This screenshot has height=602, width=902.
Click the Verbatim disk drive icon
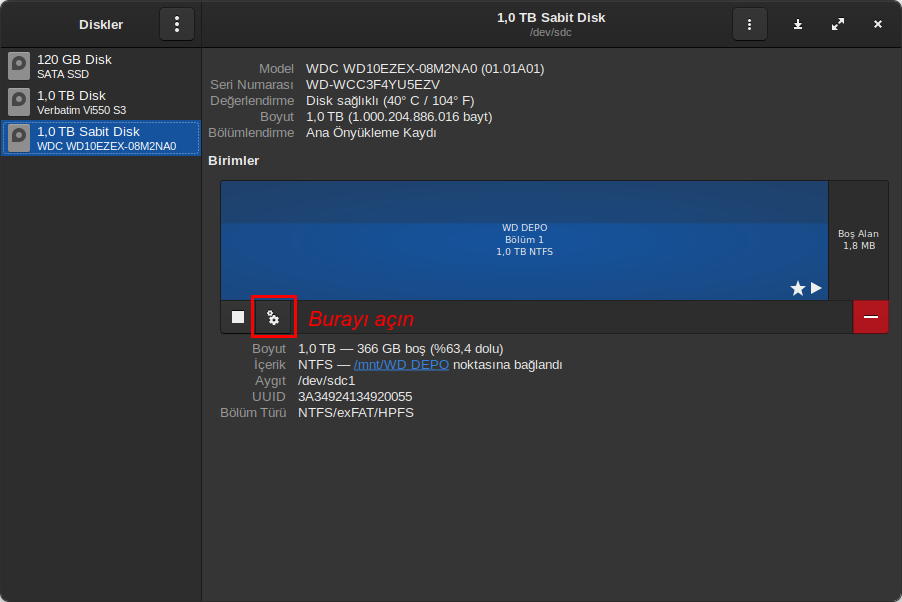19,102
